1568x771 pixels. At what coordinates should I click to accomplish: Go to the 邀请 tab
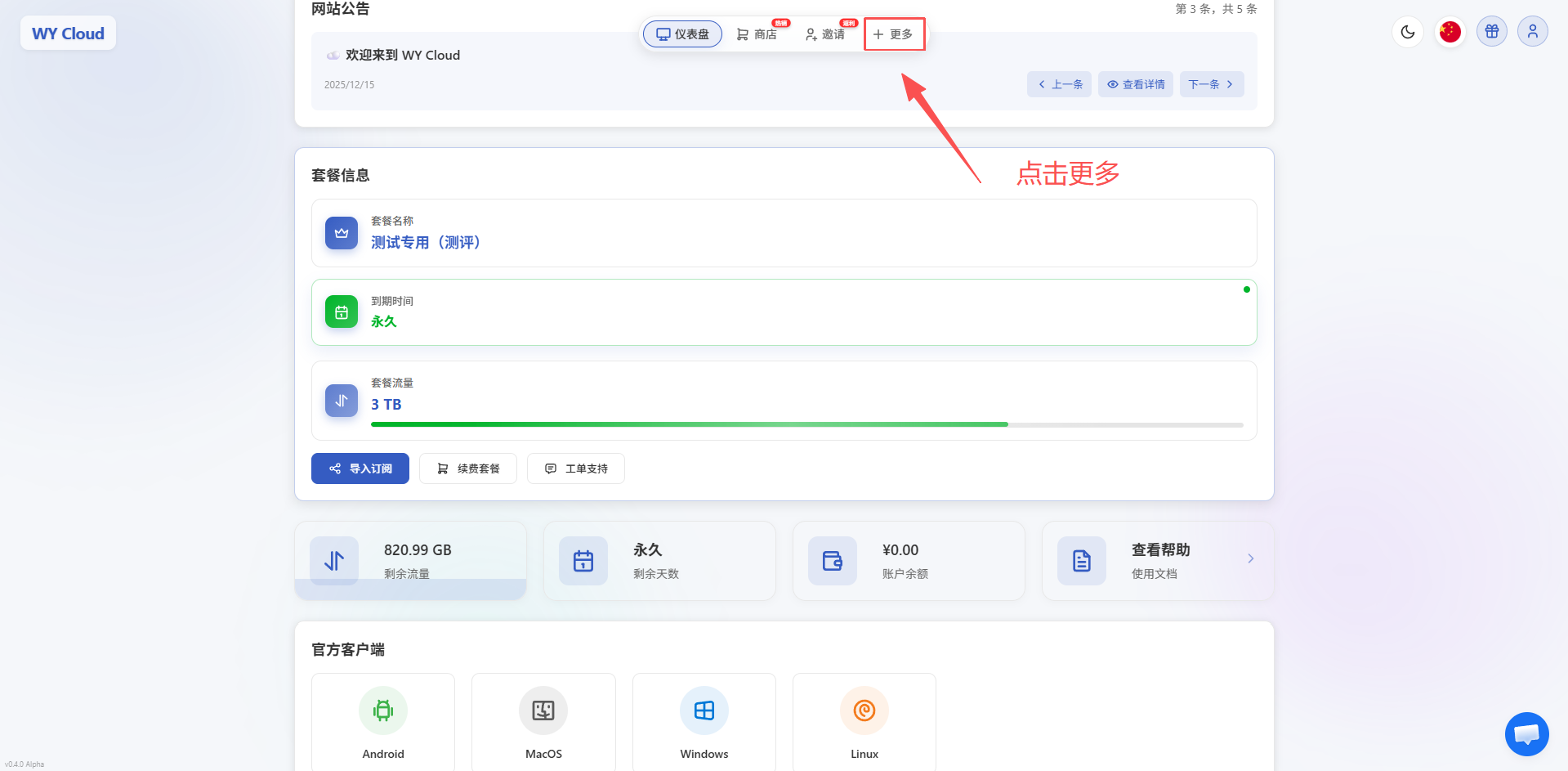825,34
